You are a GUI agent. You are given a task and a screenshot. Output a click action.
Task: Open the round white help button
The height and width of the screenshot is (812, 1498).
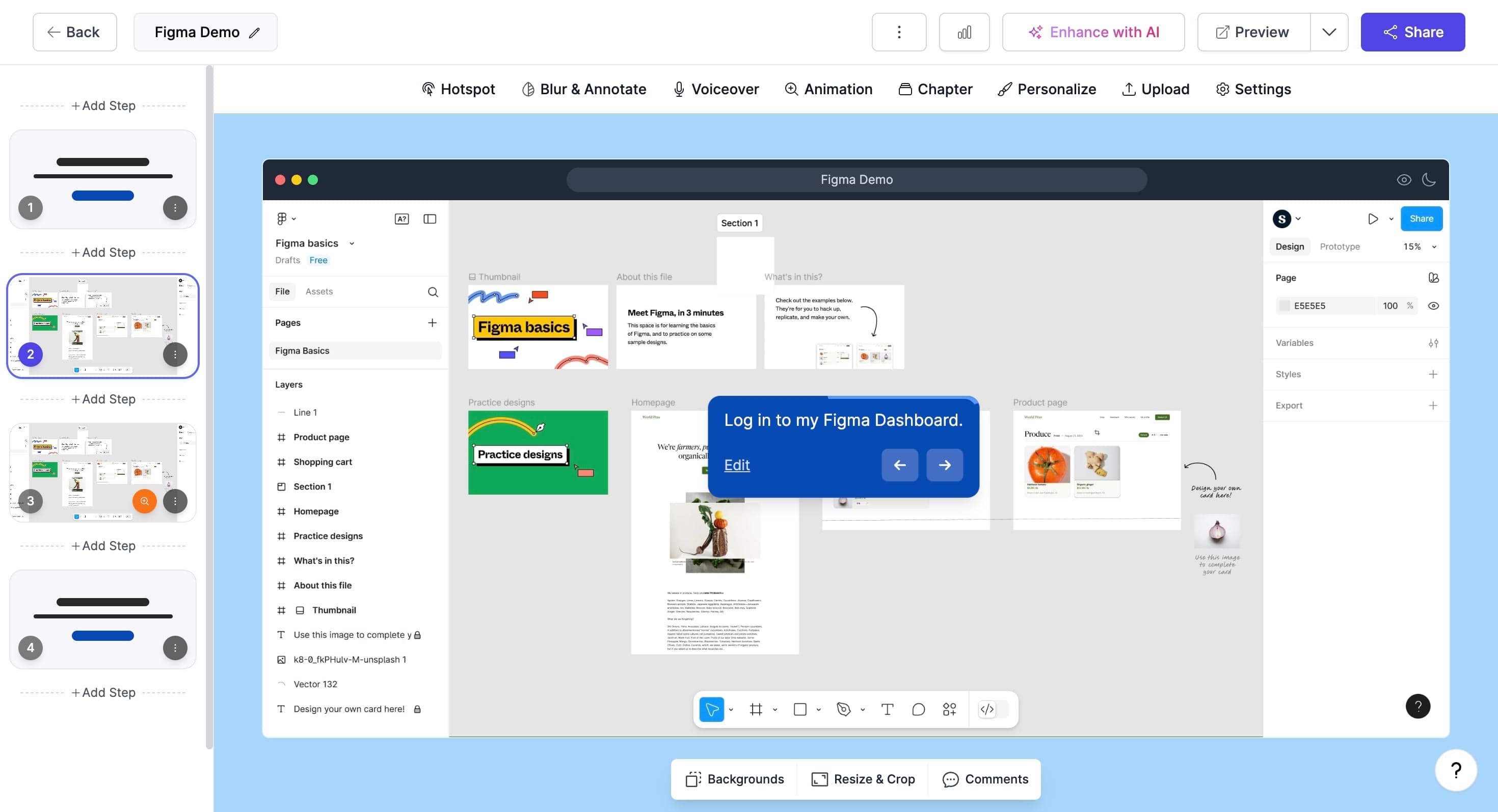[1456, 771]
